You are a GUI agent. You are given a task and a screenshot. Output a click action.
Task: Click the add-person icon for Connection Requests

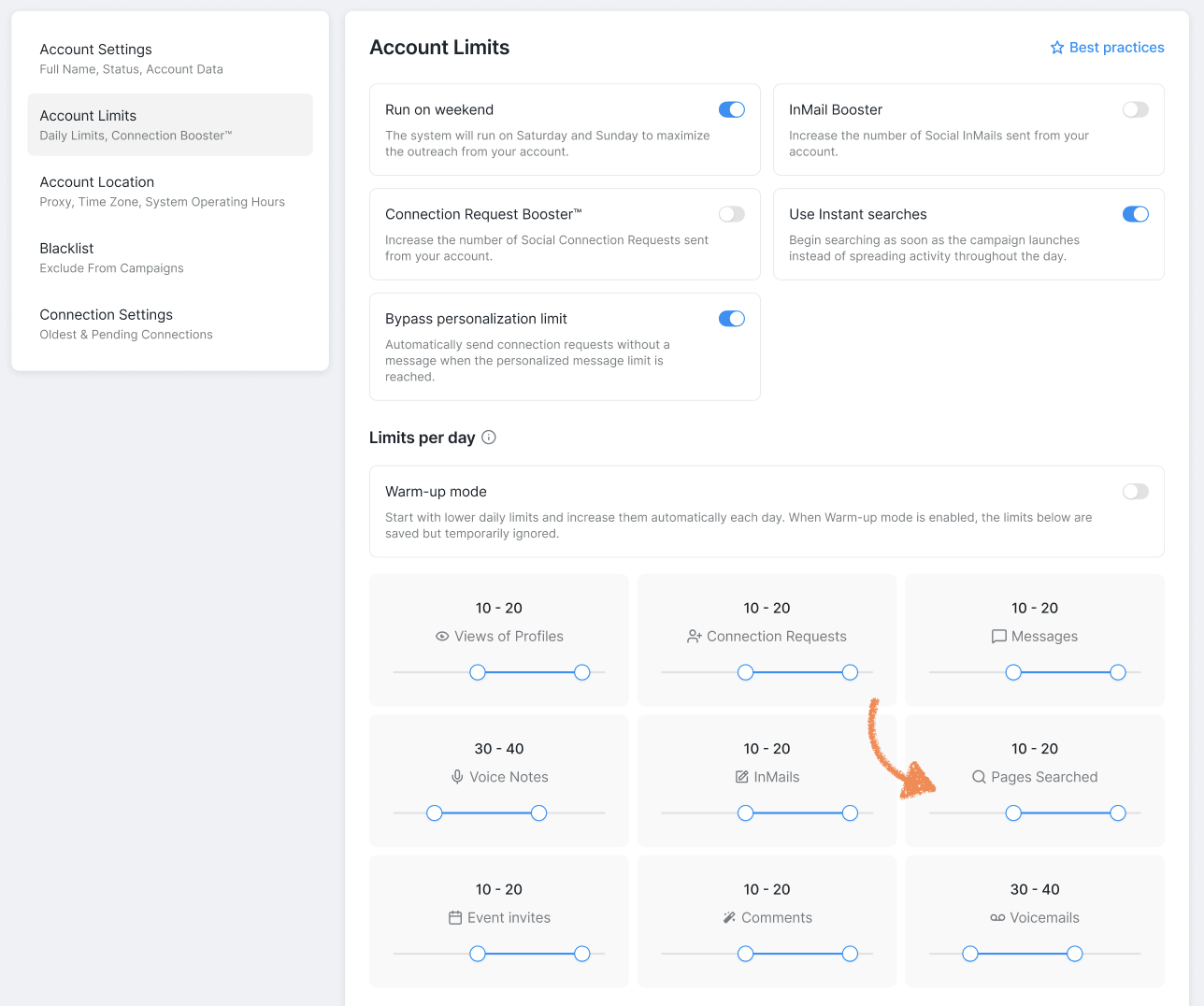(695, 637)
